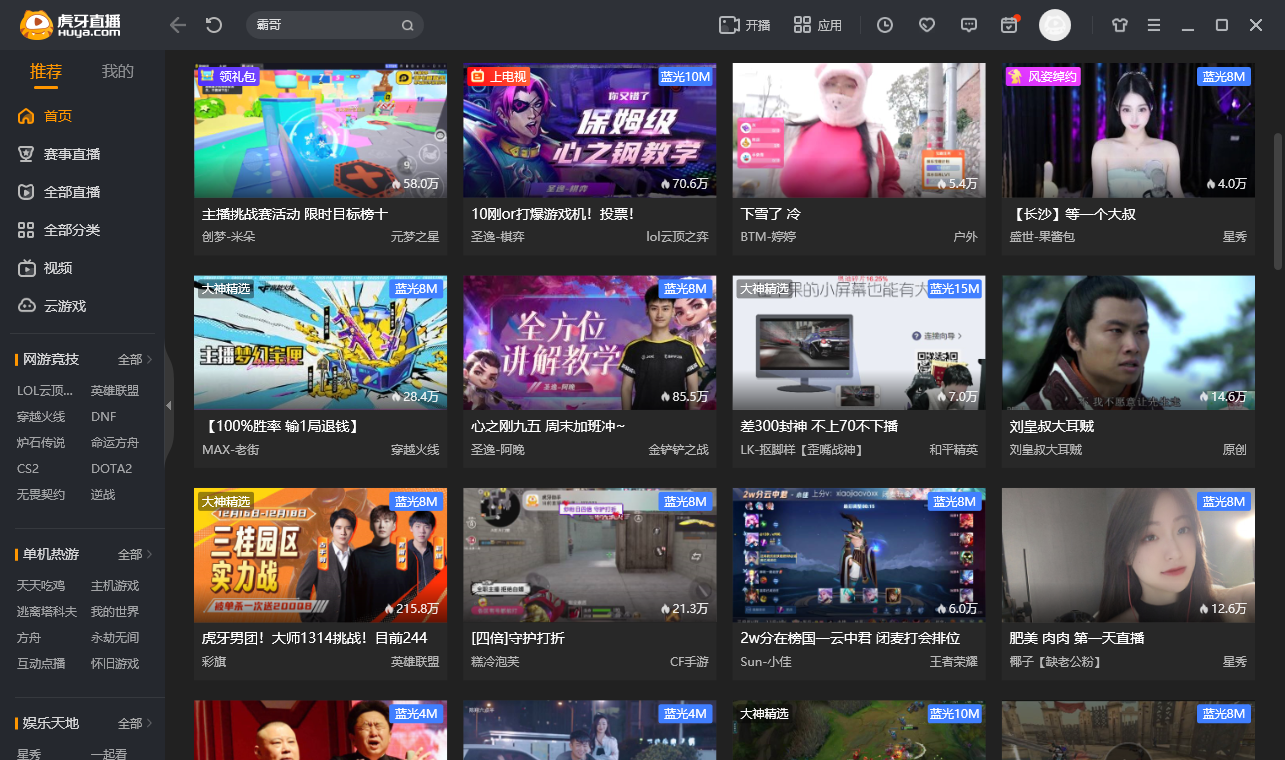Open the 主机游戏 category link
This screenshot has height=760, width=1285.
(x=115, y=586)
